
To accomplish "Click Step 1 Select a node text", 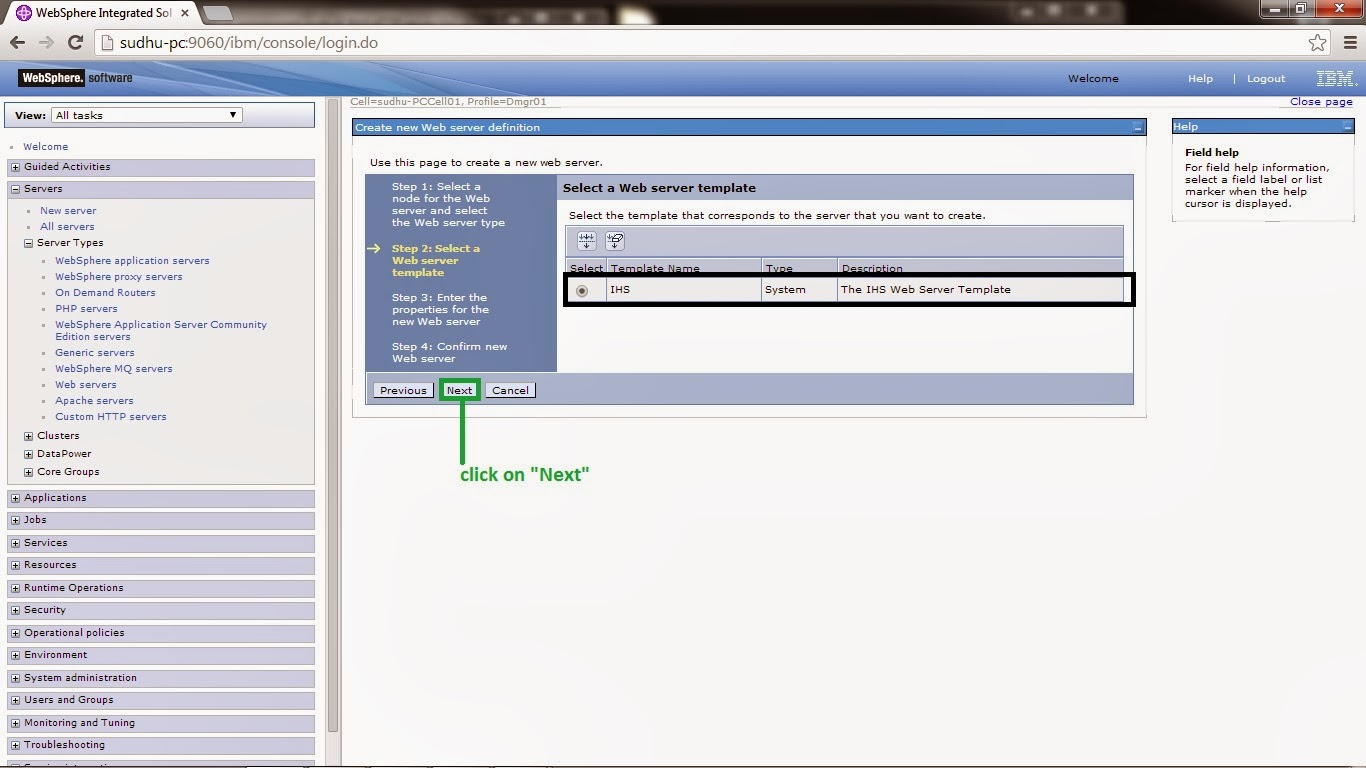I will pyautogui.click(x=448, y=205).
